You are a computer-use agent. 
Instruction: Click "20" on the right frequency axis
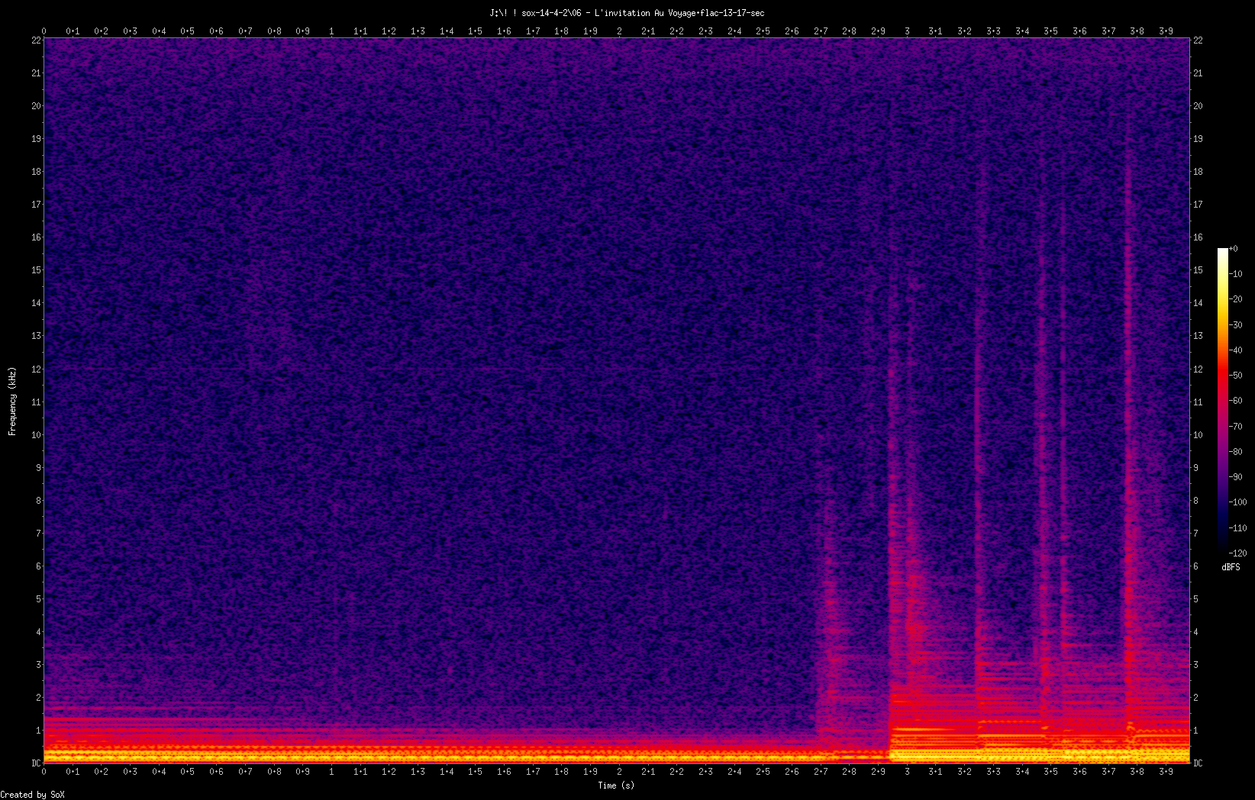tap(1198, 106)
